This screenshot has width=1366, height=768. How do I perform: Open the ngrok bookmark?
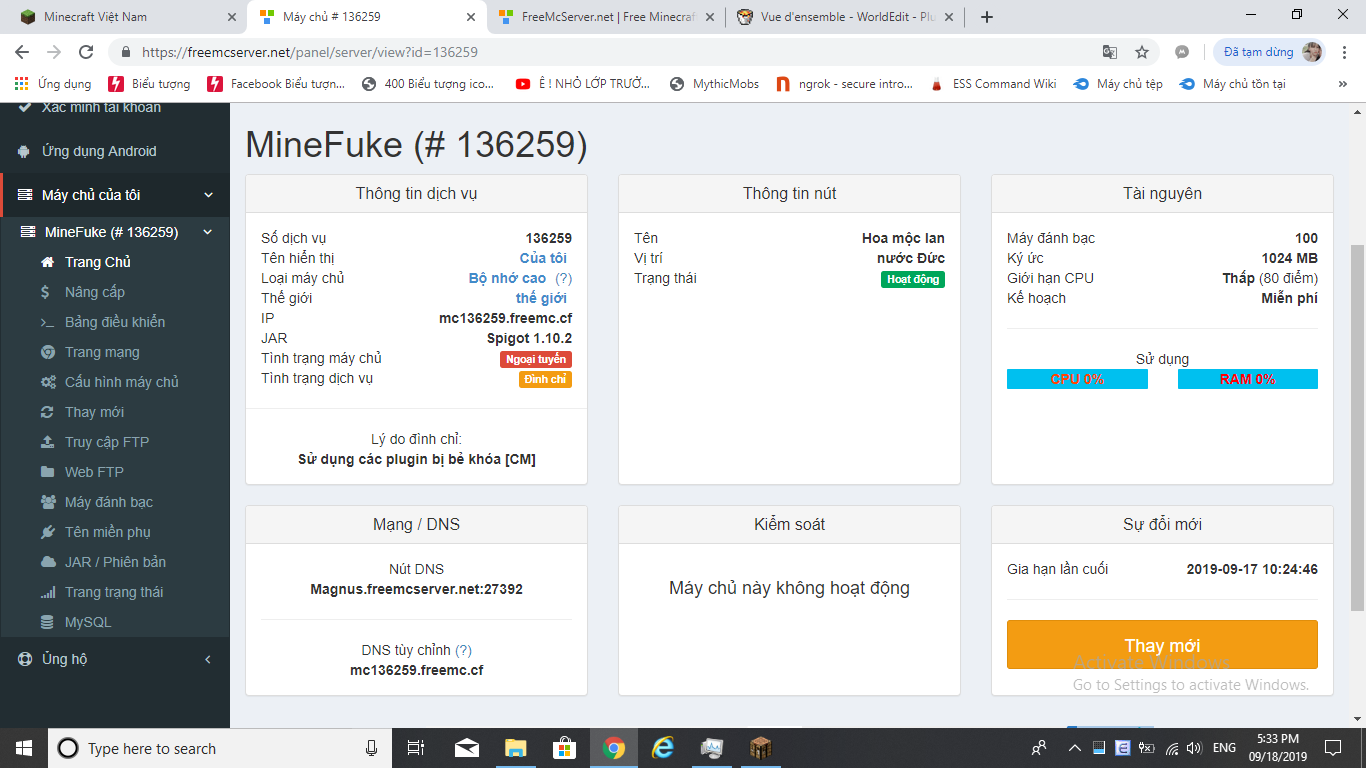pos(845,84)
